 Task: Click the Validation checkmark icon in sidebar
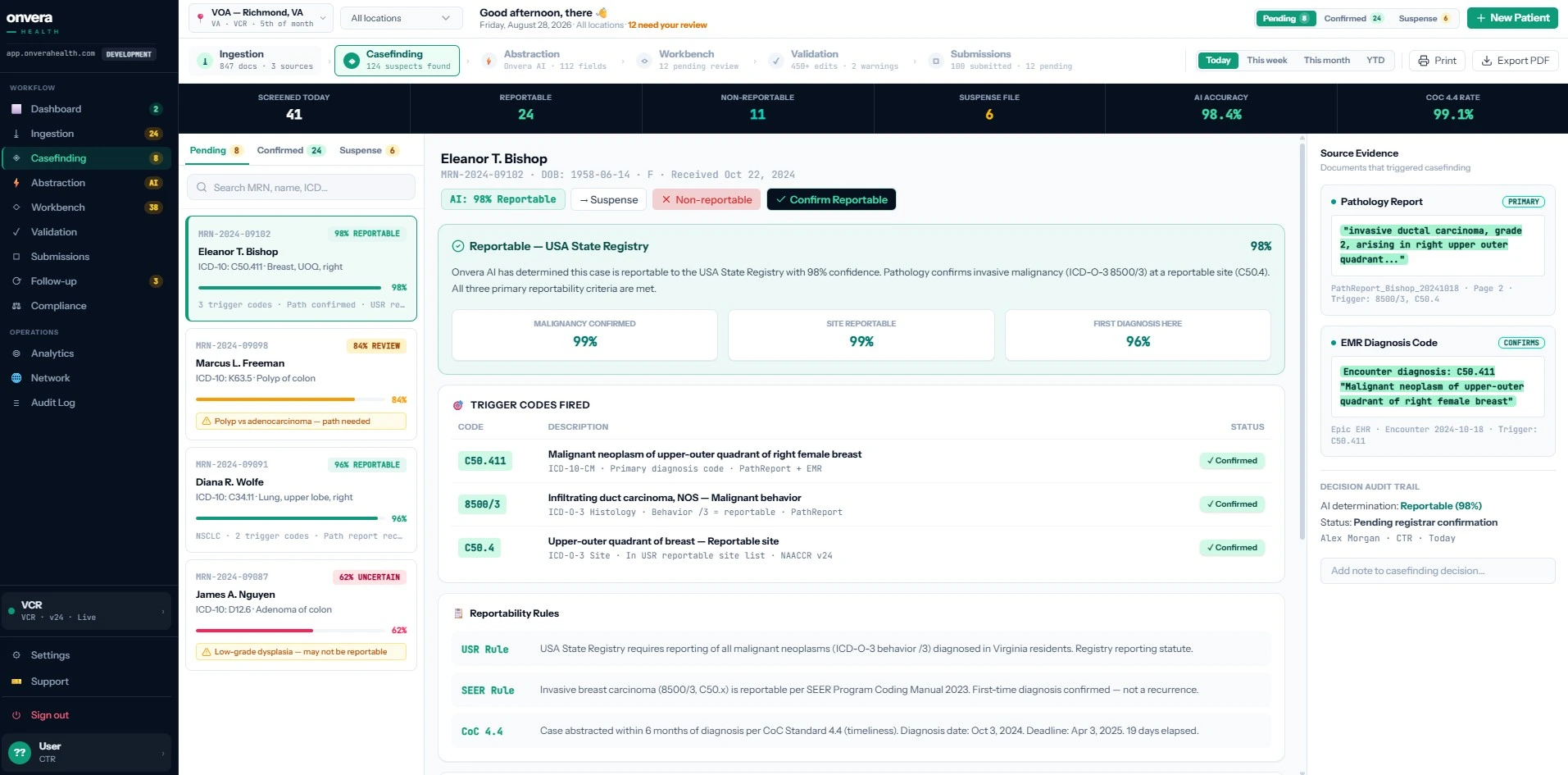pyautogui.click(x=16, y=232)
